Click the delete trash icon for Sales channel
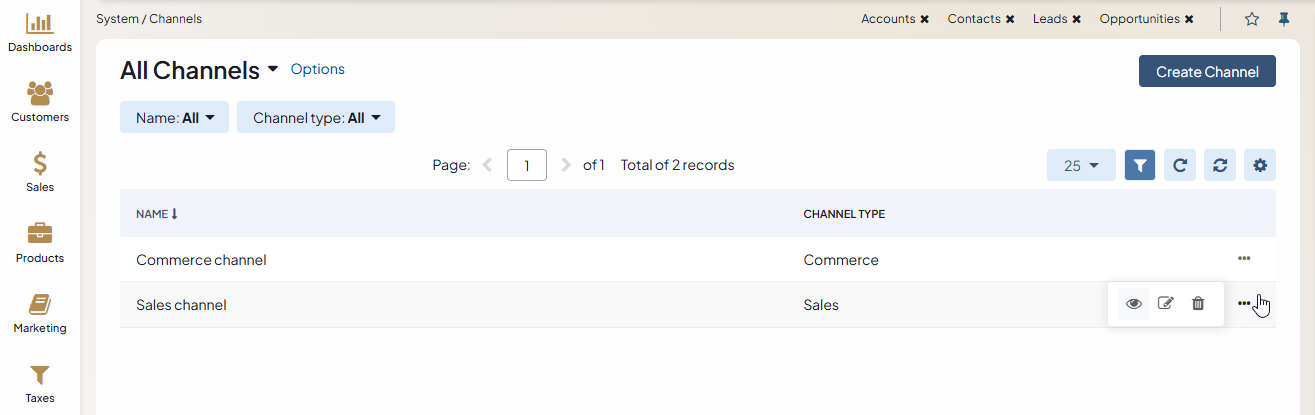 tap(1198, 304)
